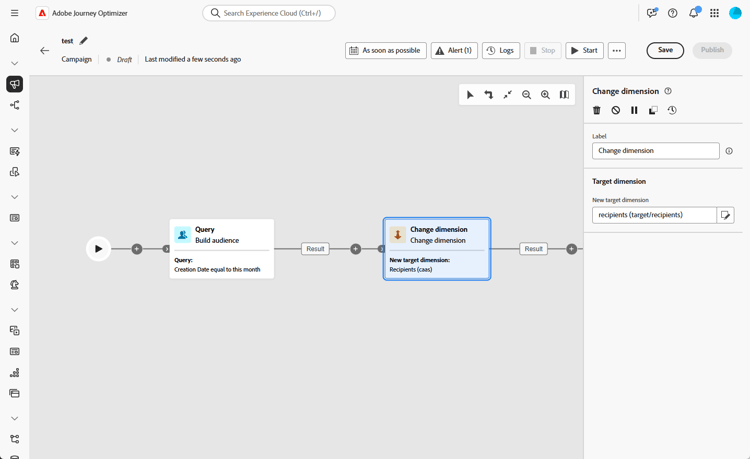This screenshot has width=750, height=459.
Task: Fit workflow to screen icon
Action: click(507, 95)
